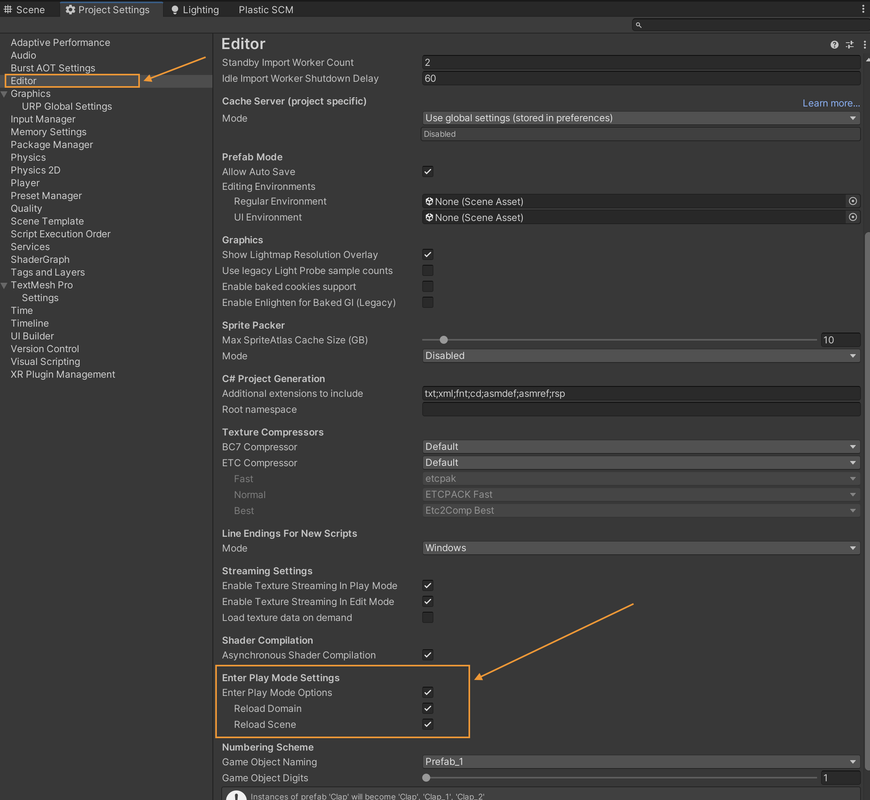Switch to the Scene tab
The width and height of the screenshot is (870, 800).
click(x=26, y=9)
